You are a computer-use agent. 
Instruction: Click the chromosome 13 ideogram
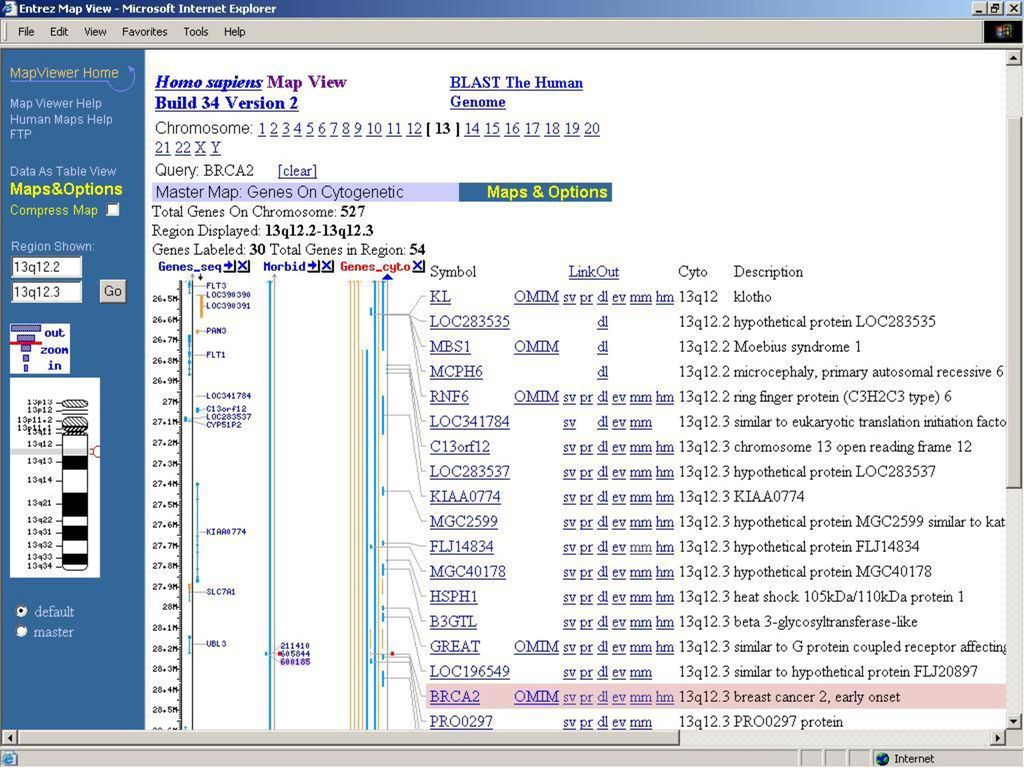[x=74, y=485]
